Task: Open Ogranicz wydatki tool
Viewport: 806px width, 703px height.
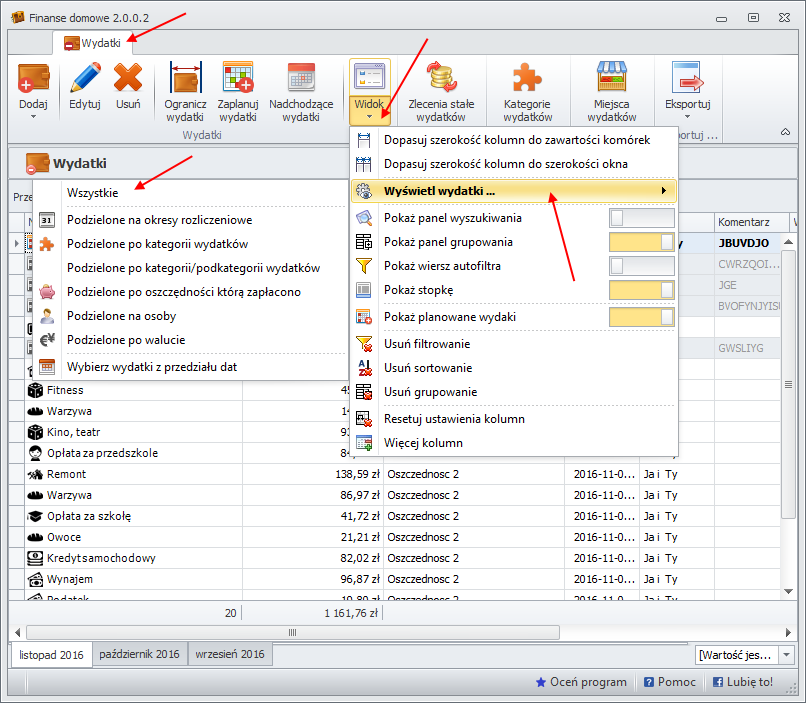Action: click(185, 91)
